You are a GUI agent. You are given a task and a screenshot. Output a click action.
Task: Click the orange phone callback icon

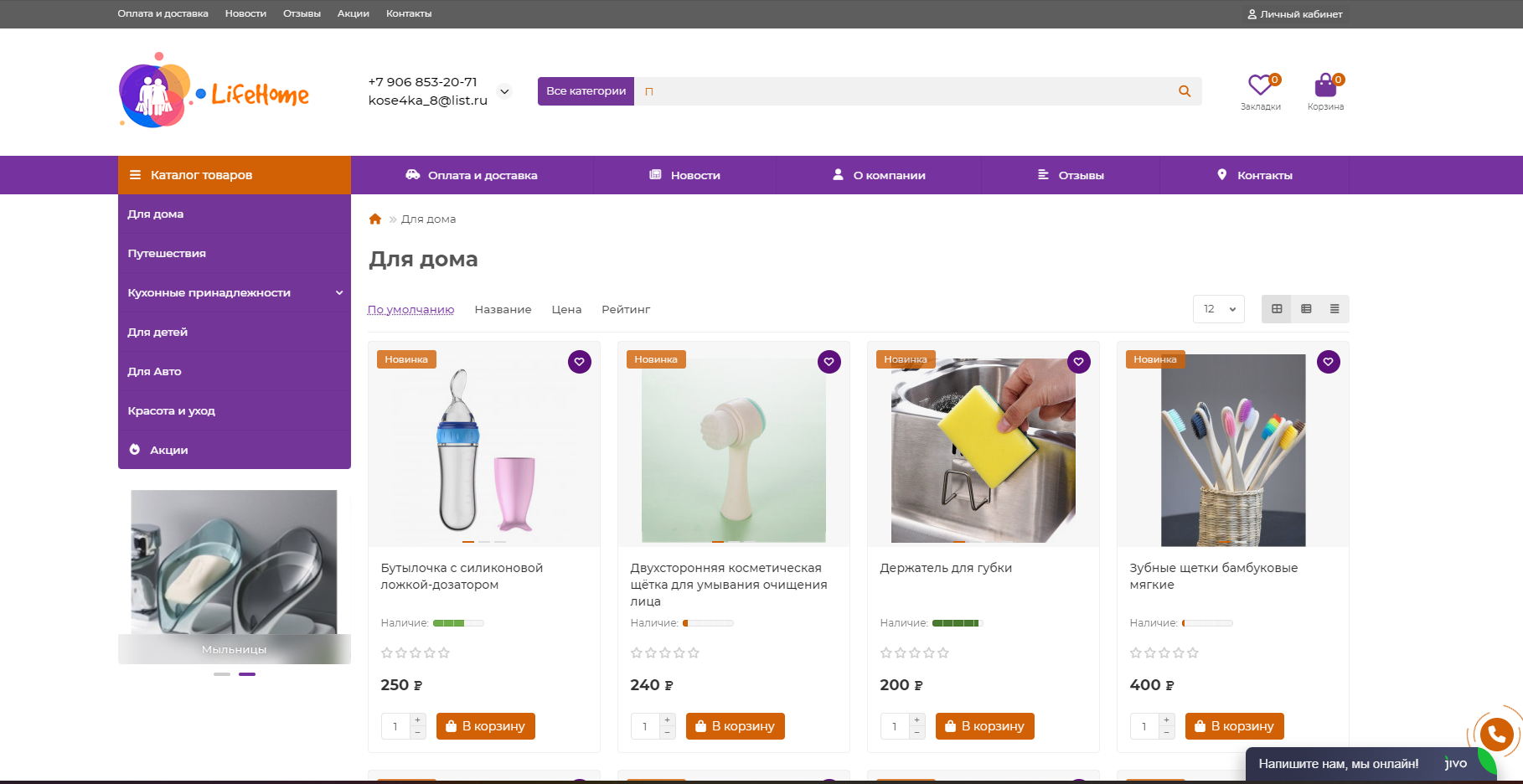click(1496, 735)
